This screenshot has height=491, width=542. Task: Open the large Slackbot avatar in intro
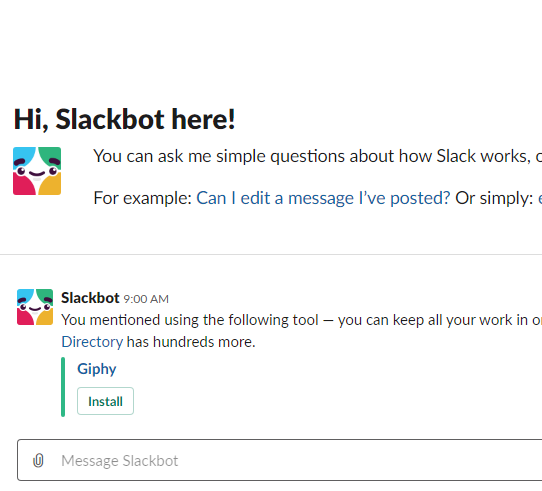[x=37, y=171]
